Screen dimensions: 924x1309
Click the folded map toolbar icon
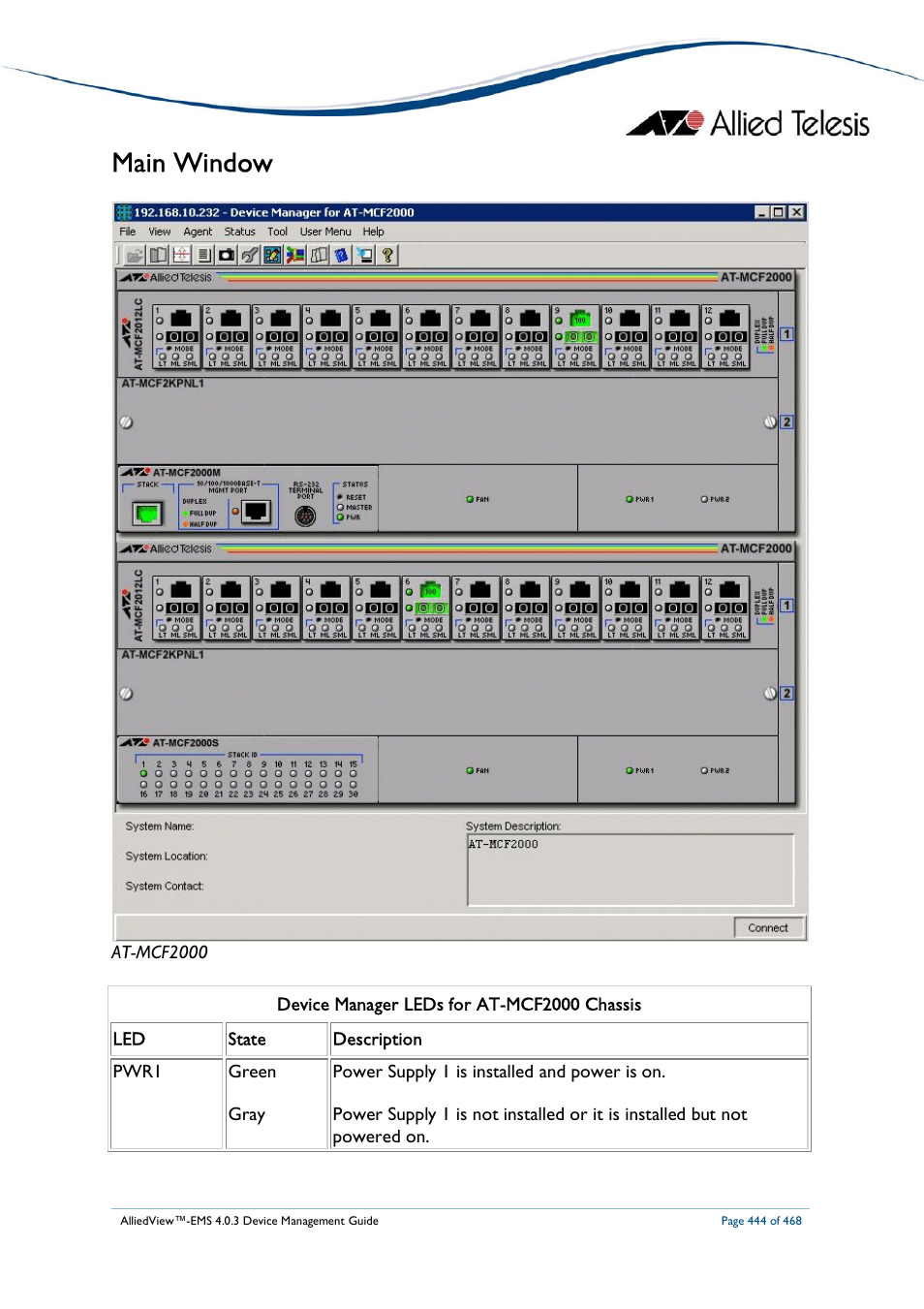(319, 255)
